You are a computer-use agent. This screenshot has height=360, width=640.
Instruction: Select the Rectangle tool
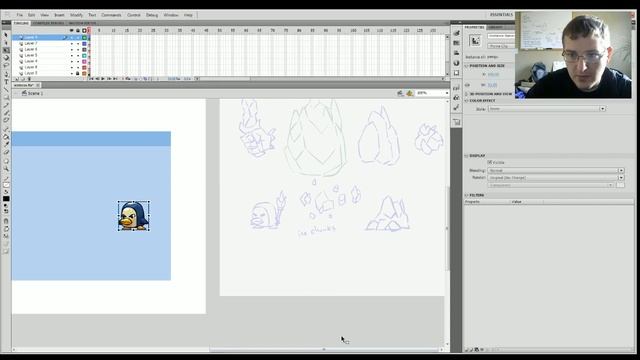coord(6,97)
